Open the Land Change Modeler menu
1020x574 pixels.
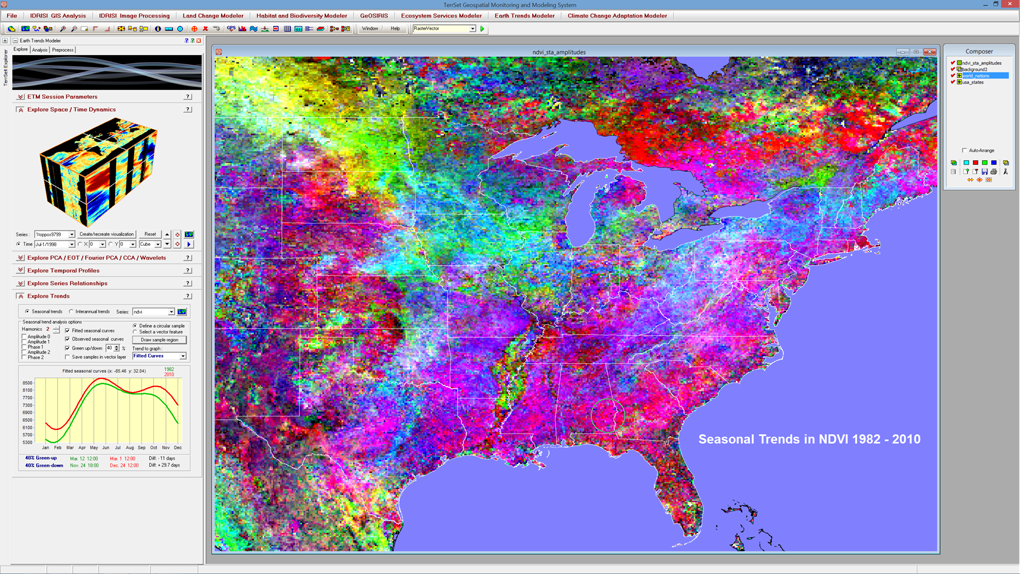pyautogui.click(x=213, y=16)
